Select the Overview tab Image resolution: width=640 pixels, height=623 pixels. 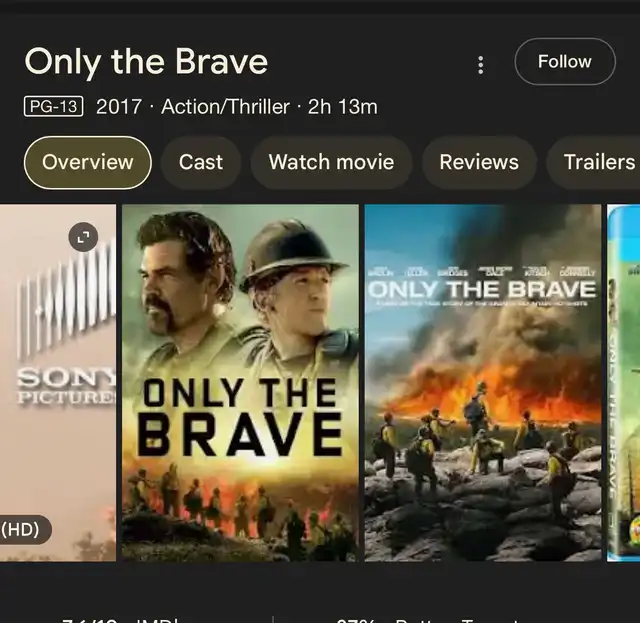(88, 162)
